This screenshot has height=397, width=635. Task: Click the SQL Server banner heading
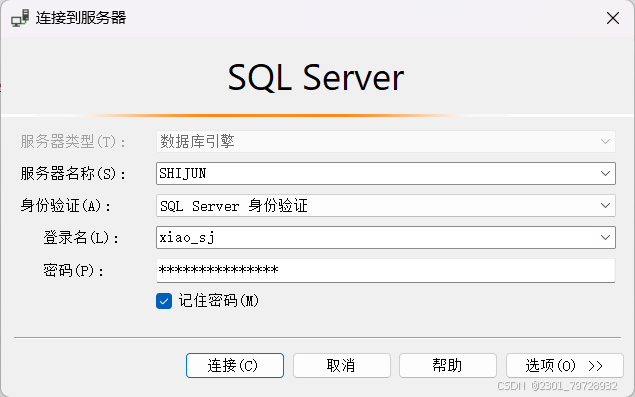[316, 77]
